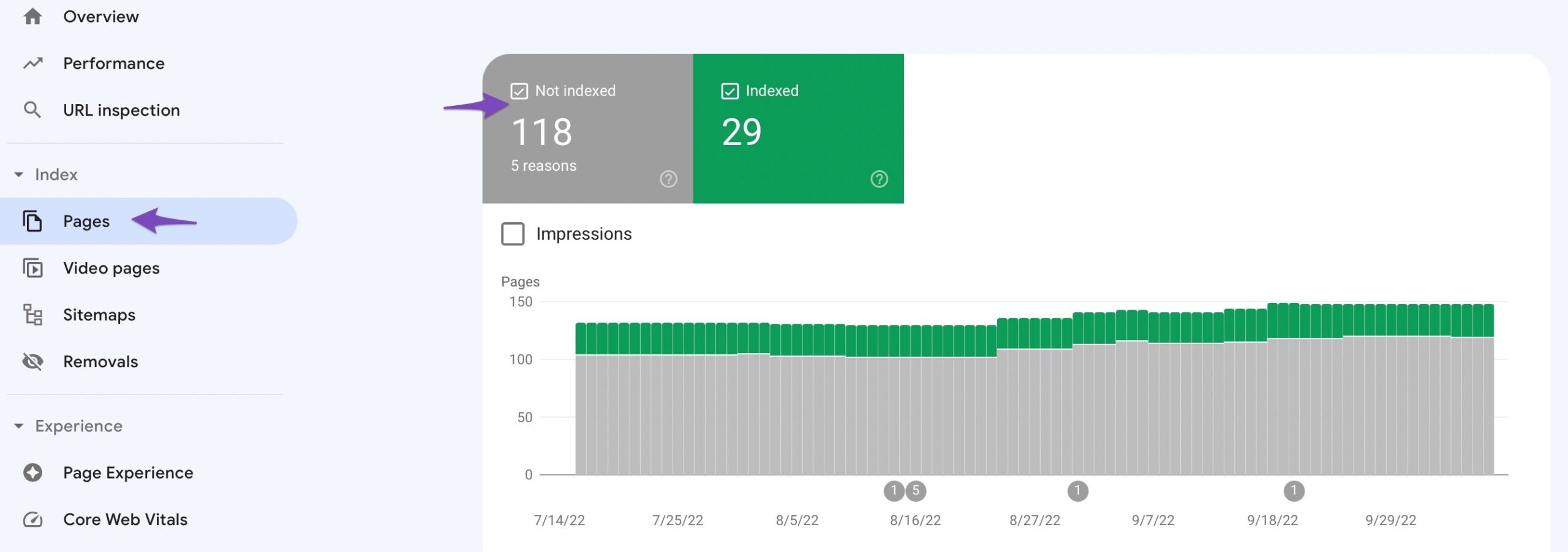Click the Sitemaps tree icon
Image resolution: width=1568 pixels, height=552 pixels.
coord(32,315)
